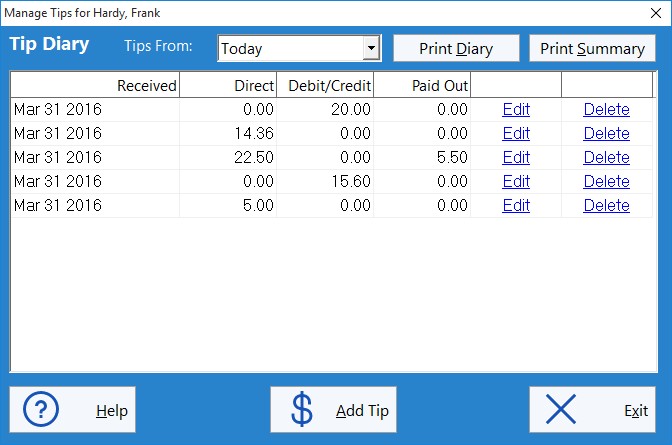Click the dollar sign Add Tip icon
The width and height of the screenshot is (672, 445).
tap(302, 409)
